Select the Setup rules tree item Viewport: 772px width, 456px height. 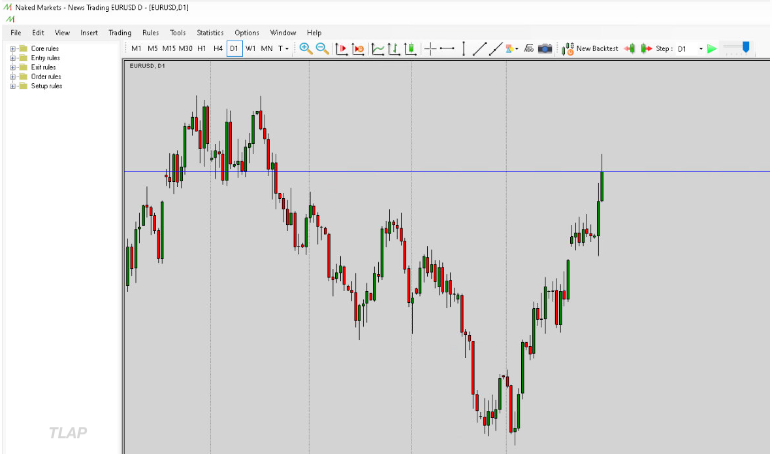pos(46,86)
